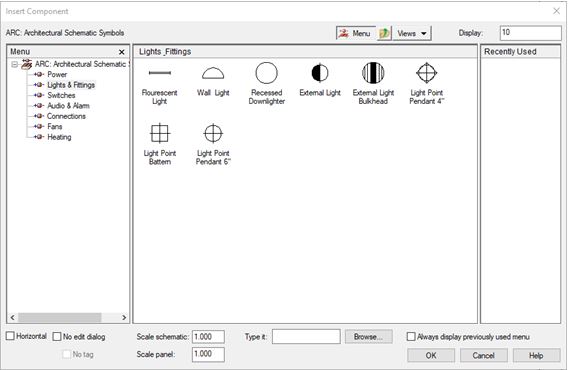Click right arrow of Menu scrollbar
568x370 pixels.
pos(124,317)
